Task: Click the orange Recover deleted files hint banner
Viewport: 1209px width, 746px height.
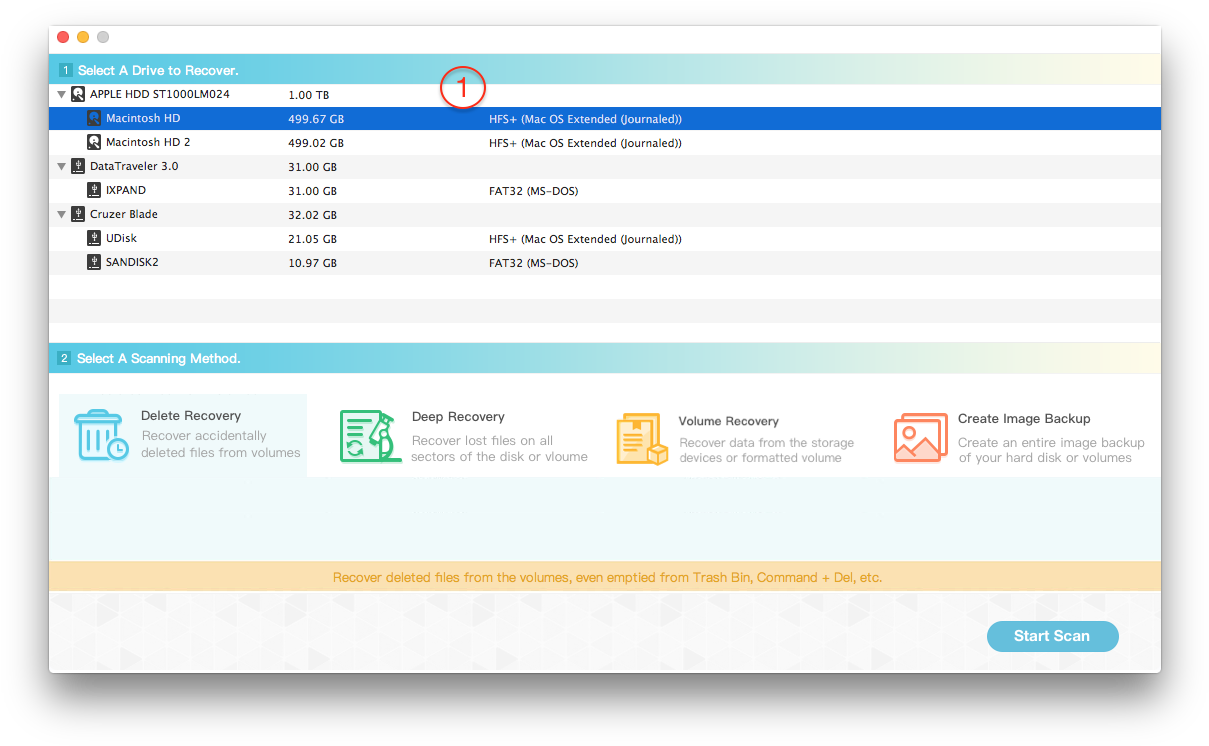Action: pyautogui.click(x=605, y=577)
